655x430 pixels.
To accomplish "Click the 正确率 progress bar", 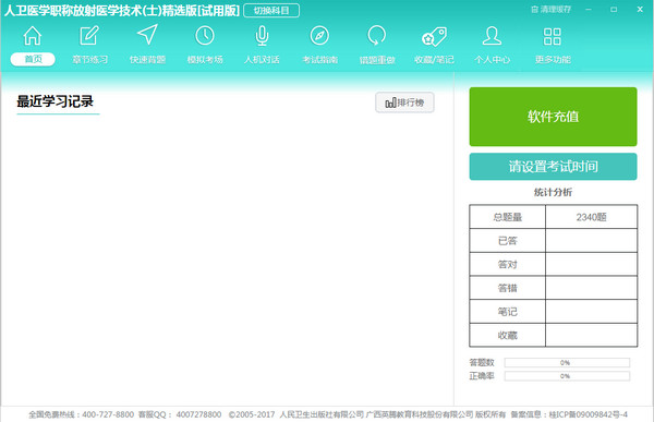I will point(567,377).
